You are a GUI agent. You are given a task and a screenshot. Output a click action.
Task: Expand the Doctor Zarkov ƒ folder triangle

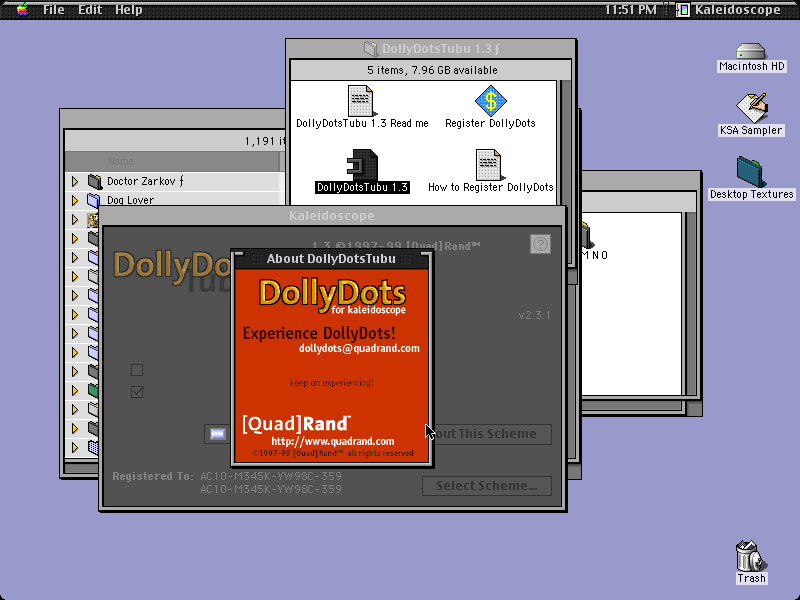click(75, 181)
